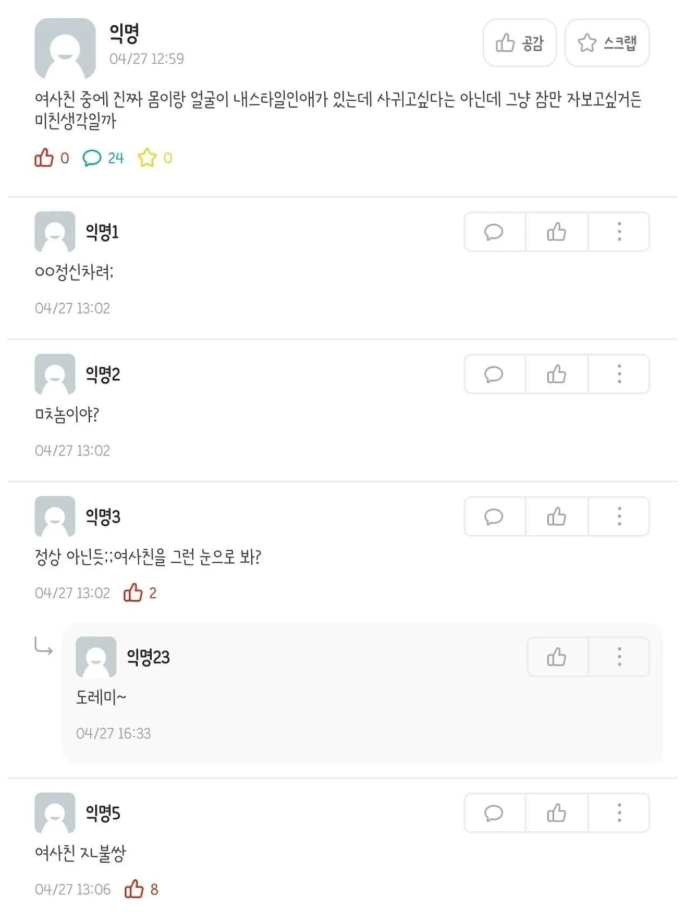688x912 pixels.
Task: Click the blue comment count 24 icon
Action: (103, 158)
